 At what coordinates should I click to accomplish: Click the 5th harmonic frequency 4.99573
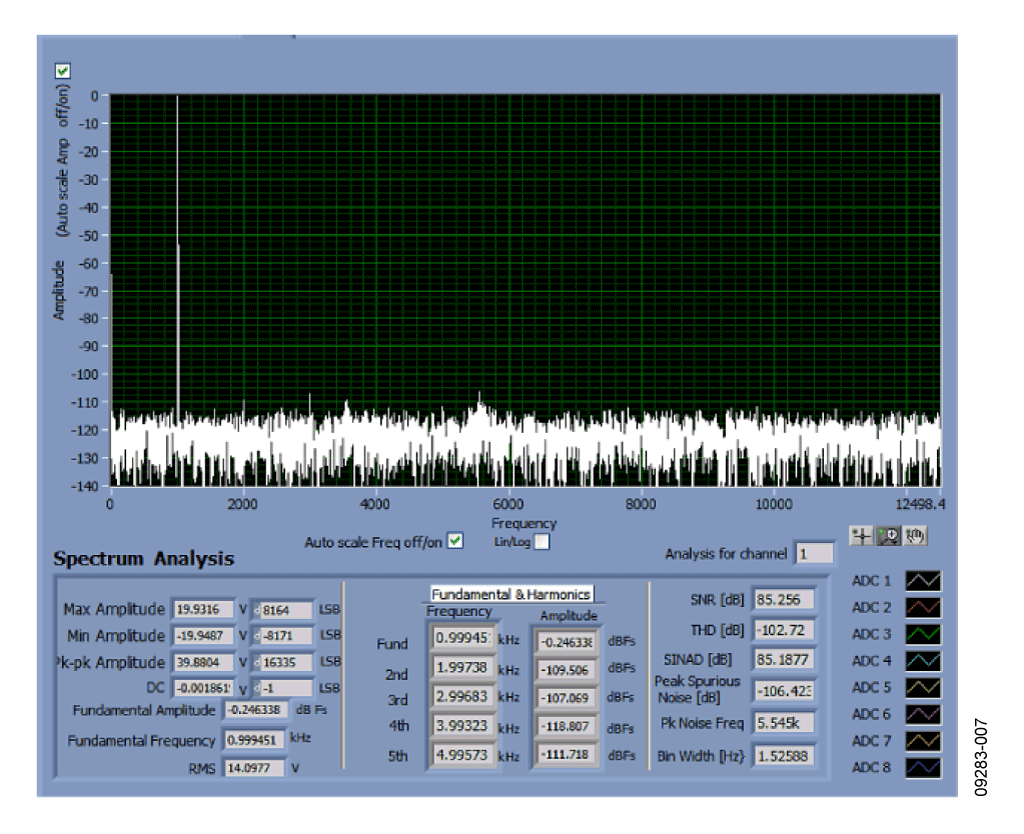click(462, 755)
